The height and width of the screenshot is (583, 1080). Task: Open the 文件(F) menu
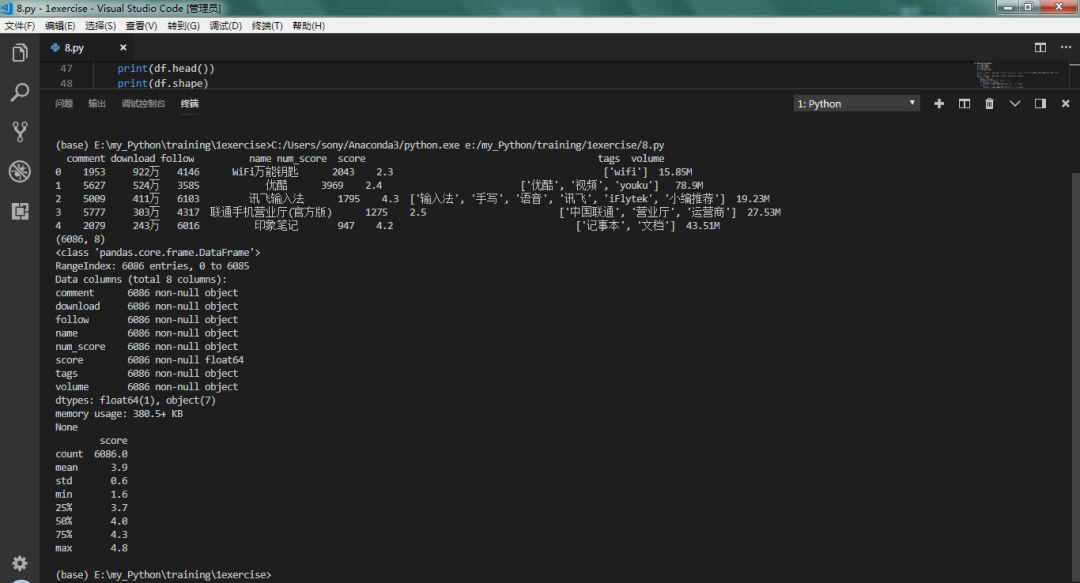[x=19, y=25]
